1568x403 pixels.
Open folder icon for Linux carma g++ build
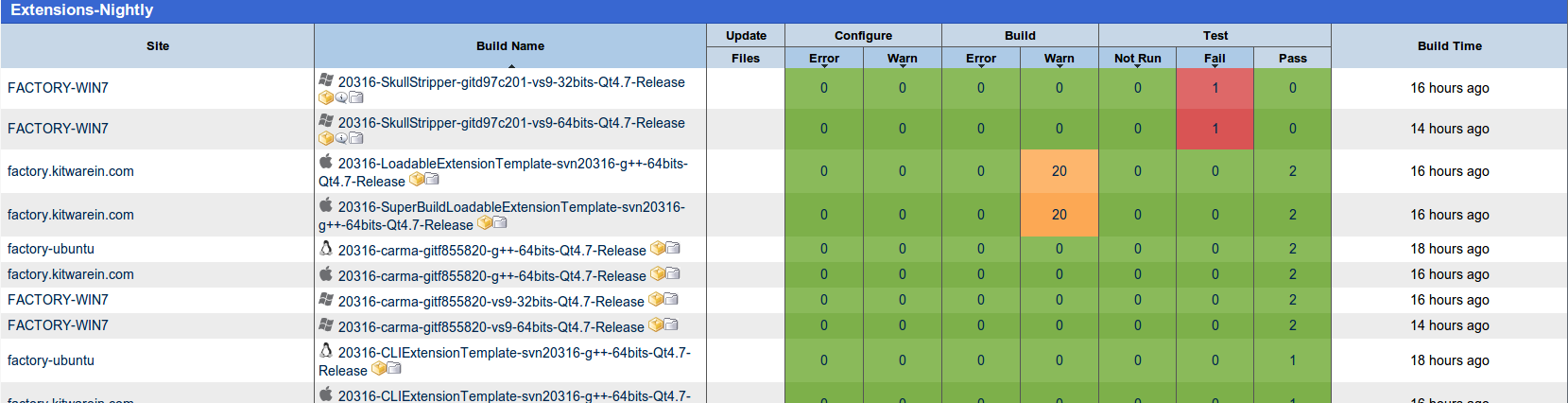tap(673, 248)
